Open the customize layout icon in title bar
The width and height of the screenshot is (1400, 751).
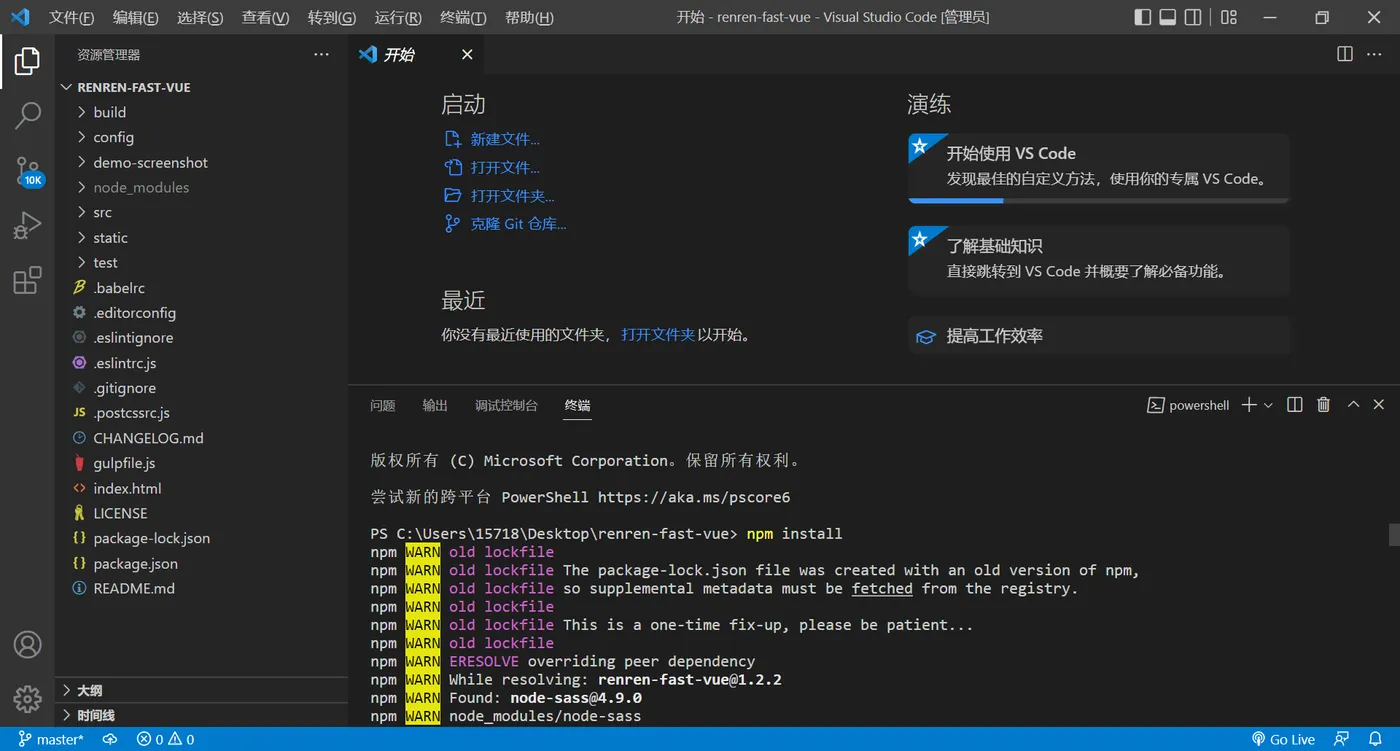1229,17
